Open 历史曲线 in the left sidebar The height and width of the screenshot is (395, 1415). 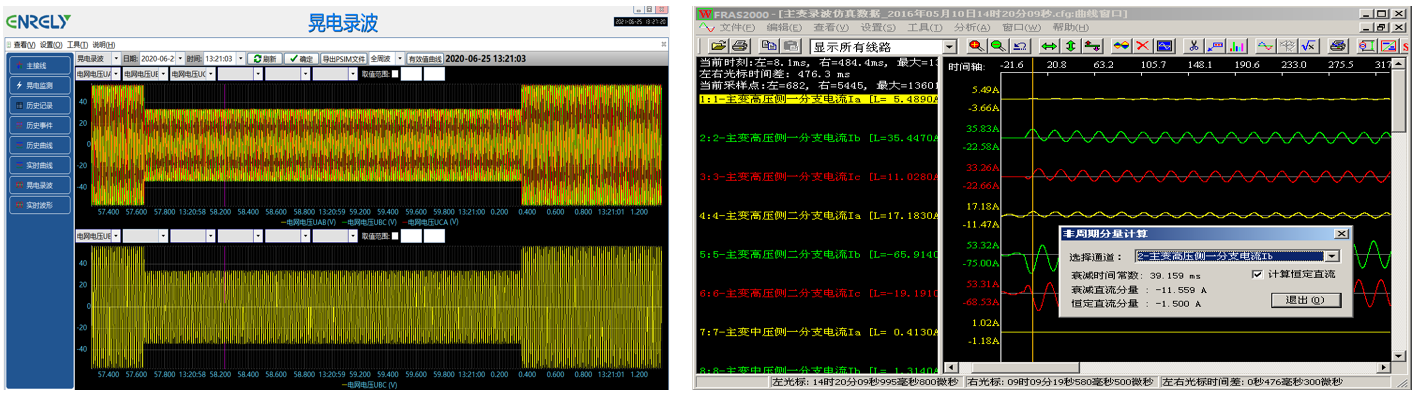click(39, 145)
